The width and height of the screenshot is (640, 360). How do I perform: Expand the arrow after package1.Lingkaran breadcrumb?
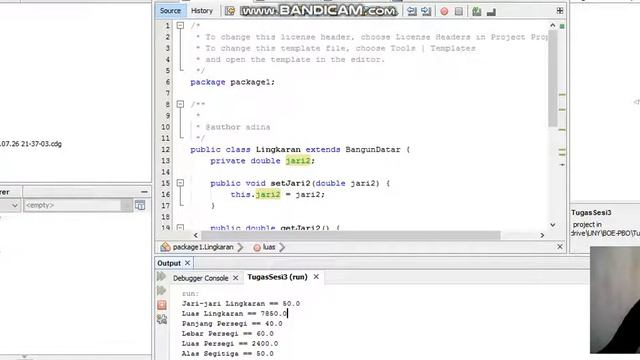coord(240,247)
